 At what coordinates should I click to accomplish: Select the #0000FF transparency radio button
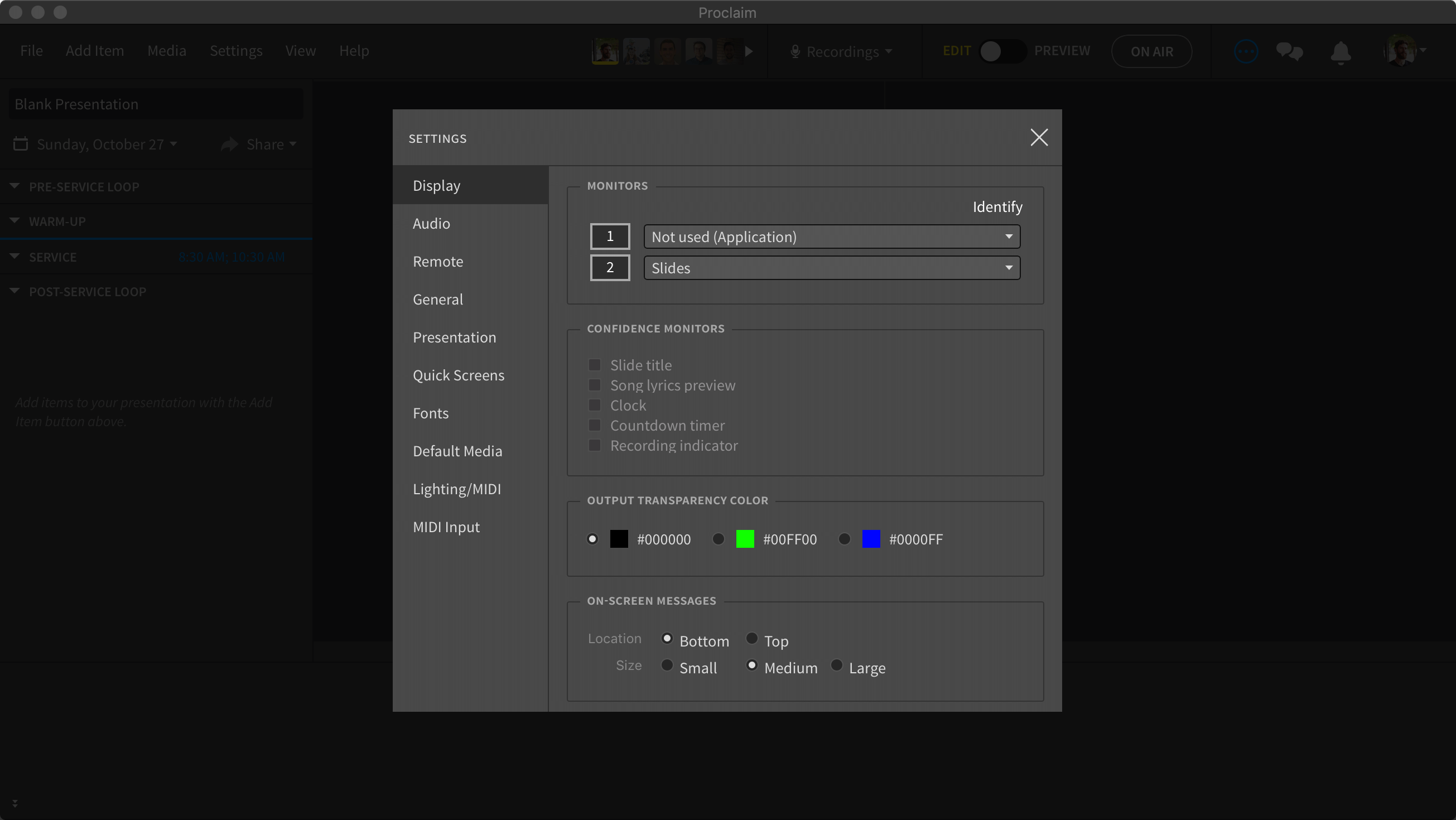tap(845, 538)
